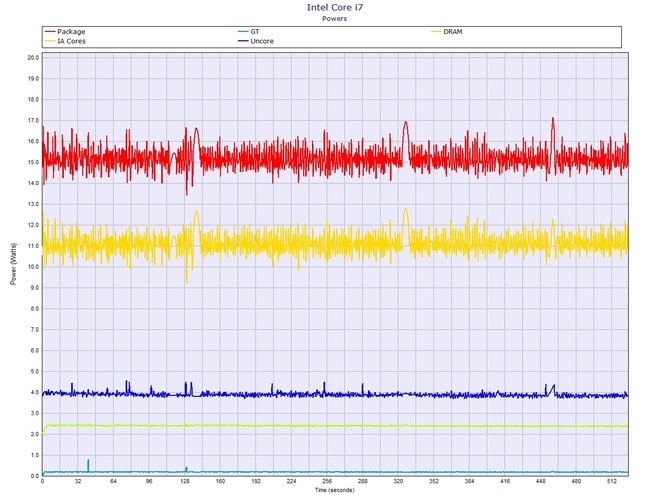This screenshot has width=670, height=502.
Task: Click the Powers subtitle
Action: click(335, 19)
